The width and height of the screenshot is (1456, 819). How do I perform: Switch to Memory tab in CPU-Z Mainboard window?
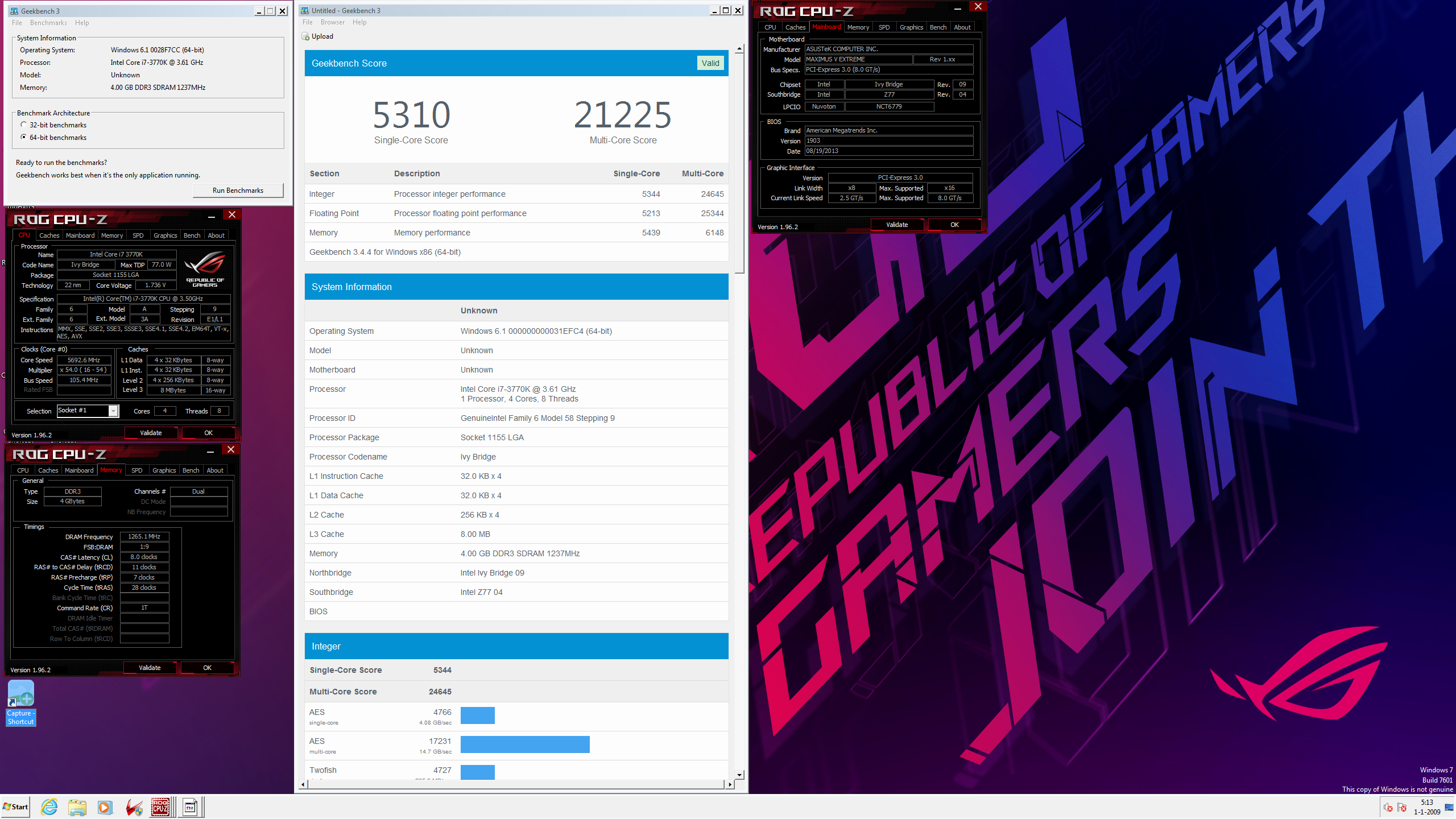858,27
